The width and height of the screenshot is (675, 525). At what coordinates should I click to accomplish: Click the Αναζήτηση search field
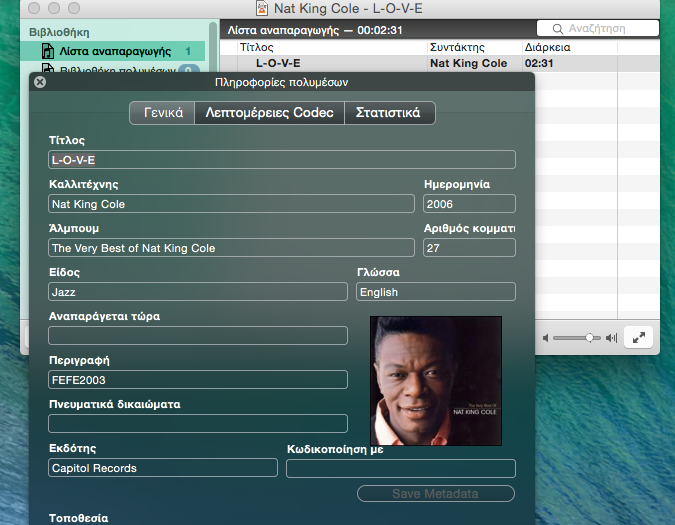[598, 28]
